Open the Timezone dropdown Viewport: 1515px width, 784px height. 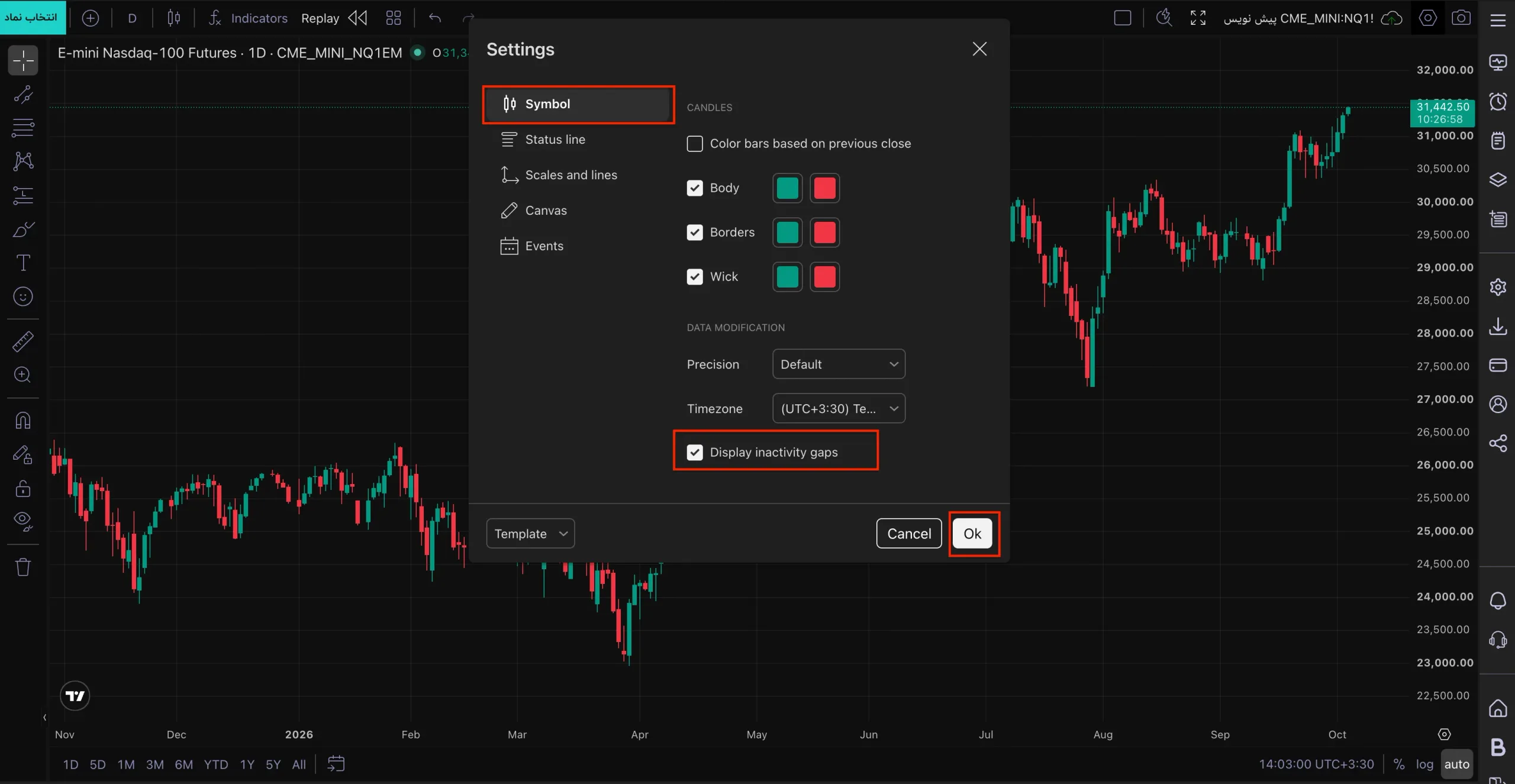tap(839, 409)
